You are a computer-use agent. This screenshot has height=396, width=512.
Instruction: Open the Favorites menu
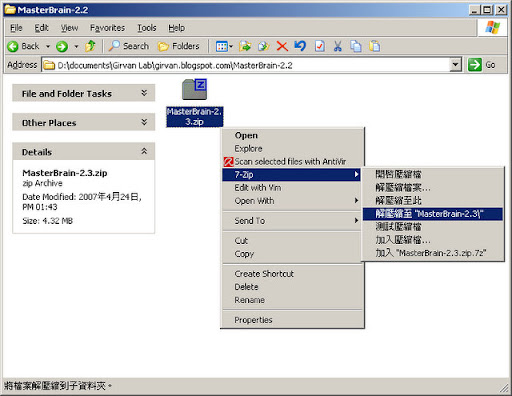tap(107, 28)
